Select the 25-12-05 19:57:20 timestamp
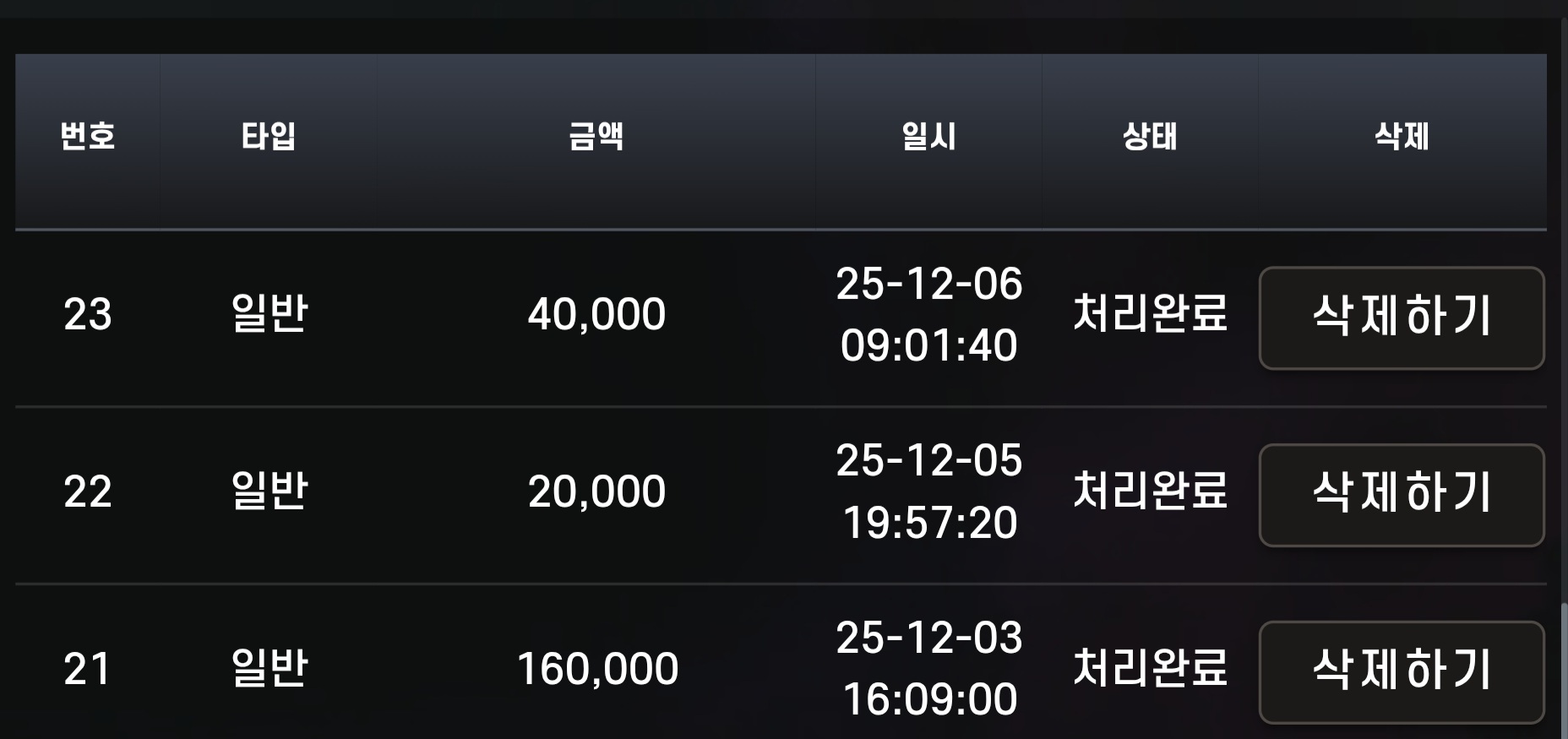 pyautogui.click(x=929, y=492)
